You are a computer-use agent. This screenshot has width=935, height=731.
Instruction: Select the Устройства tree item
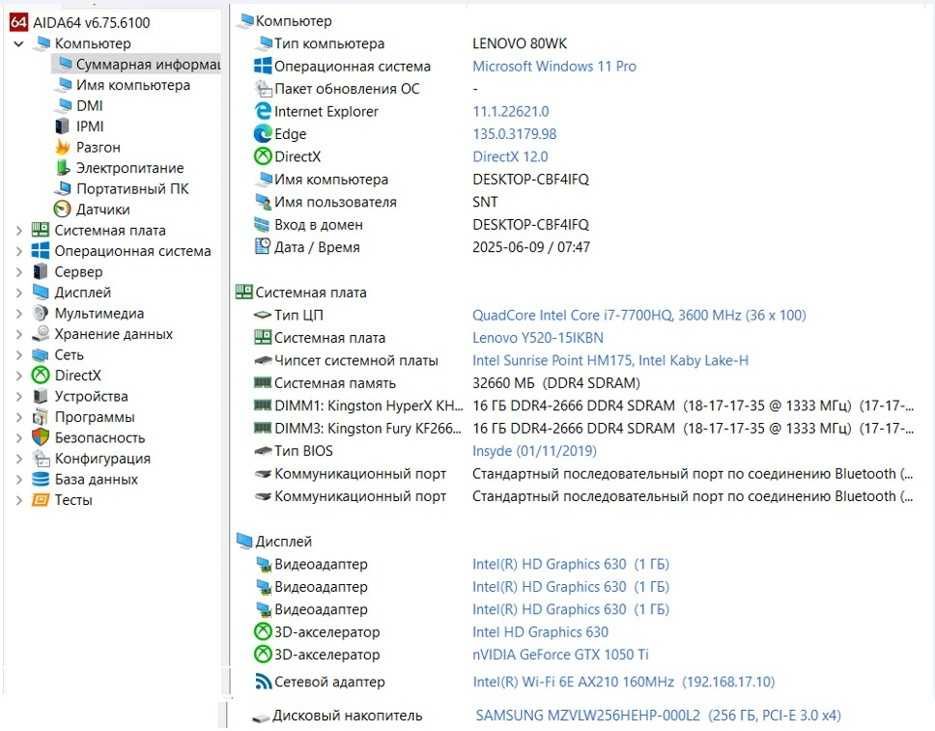point(91,396)
